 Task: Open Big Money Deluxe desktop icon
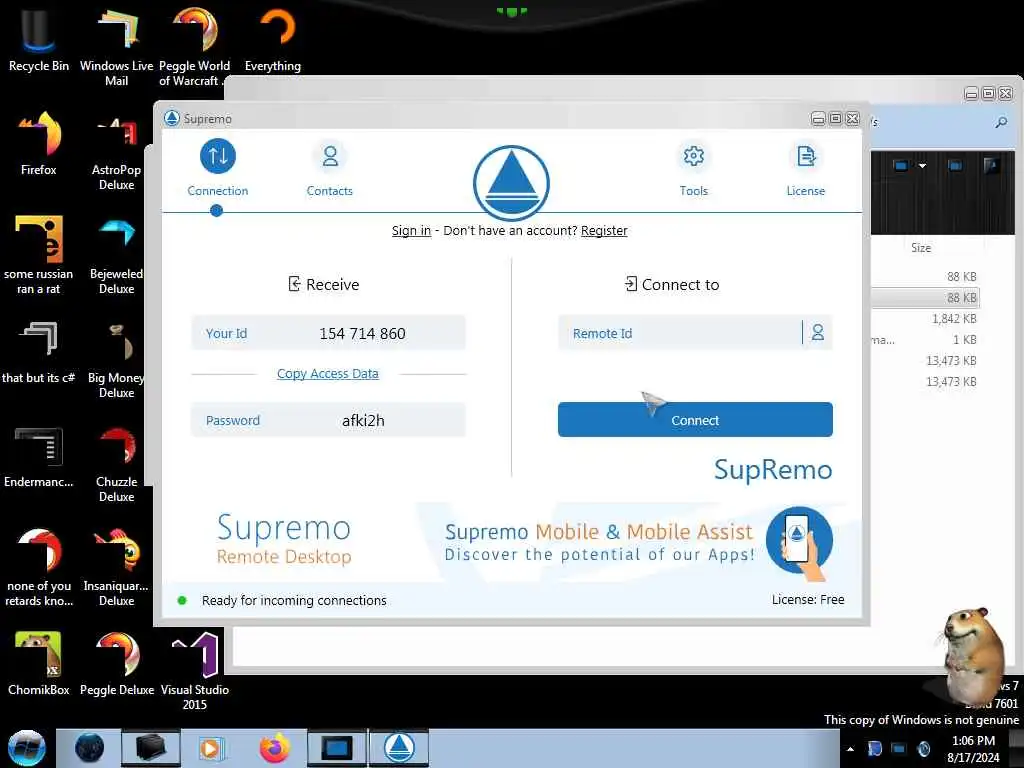coord(116,359)
